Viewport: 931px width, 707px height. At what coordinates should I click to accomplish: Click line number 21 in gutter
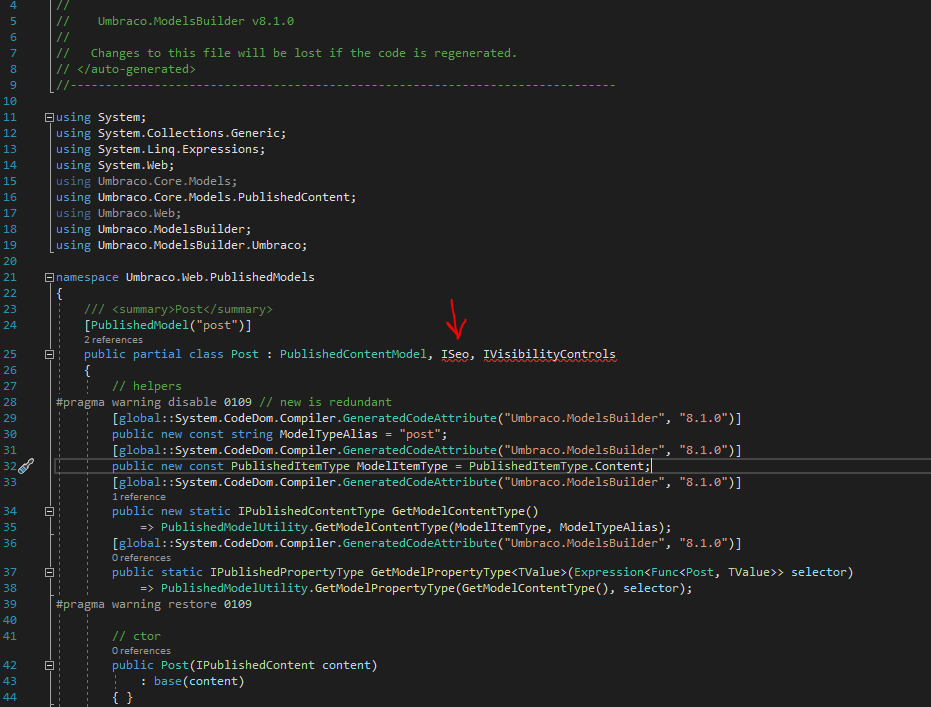tap(10, 277)
